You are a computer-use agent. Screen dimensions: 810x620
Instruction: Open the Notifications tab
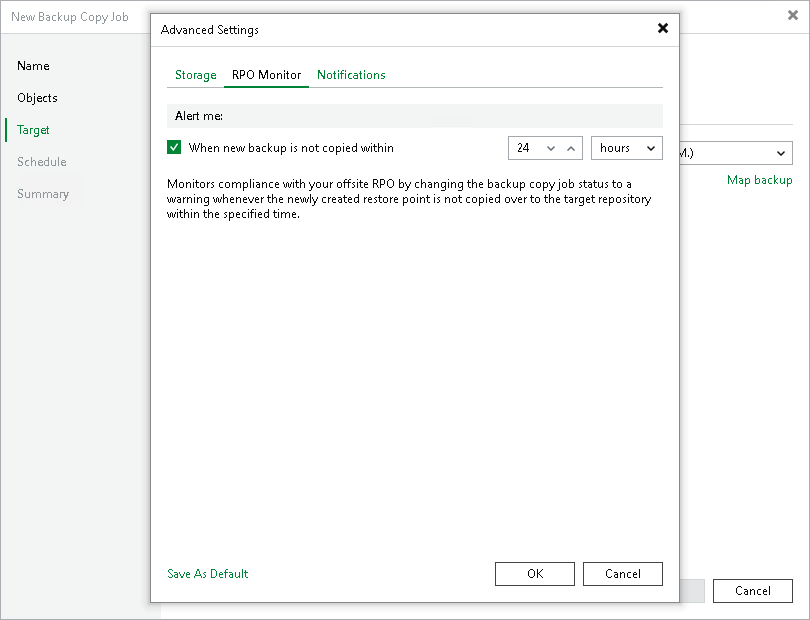[351, 75]
